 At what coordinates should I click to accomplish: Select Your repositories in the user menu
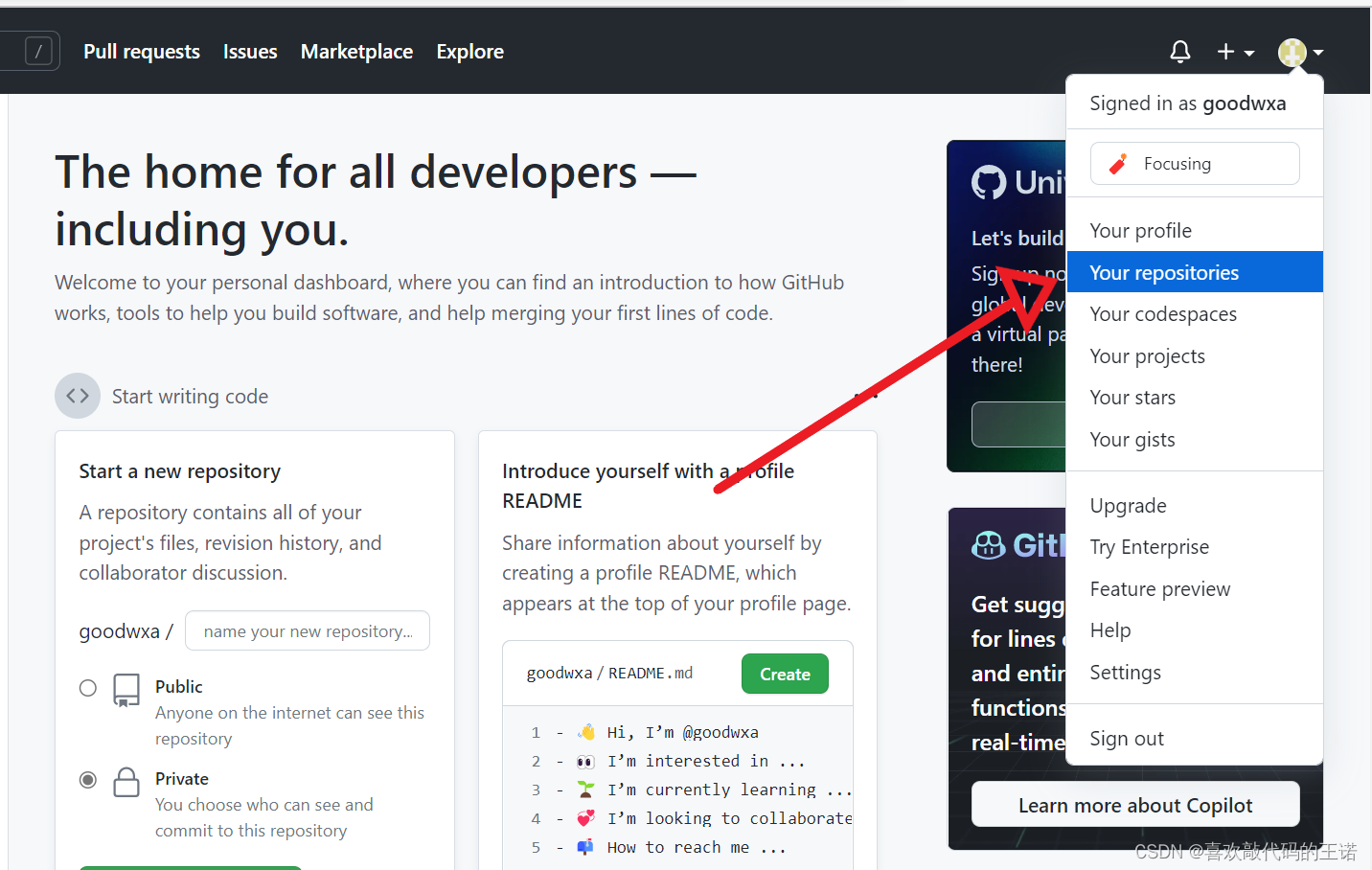(1195, 272)
